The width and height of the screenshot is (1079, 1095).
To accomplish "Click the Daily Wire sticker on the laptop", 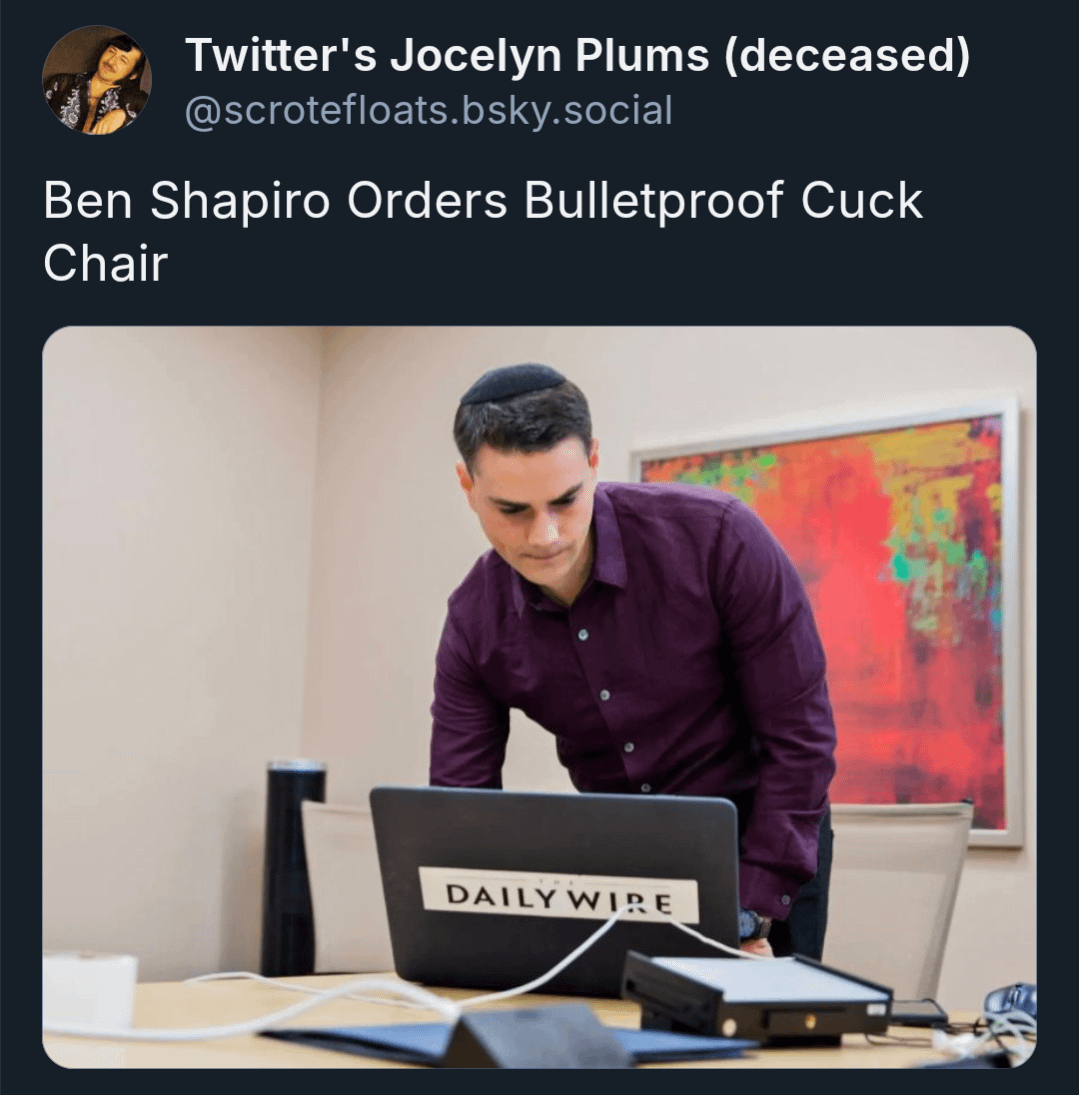I will click(x=558, y=895).
